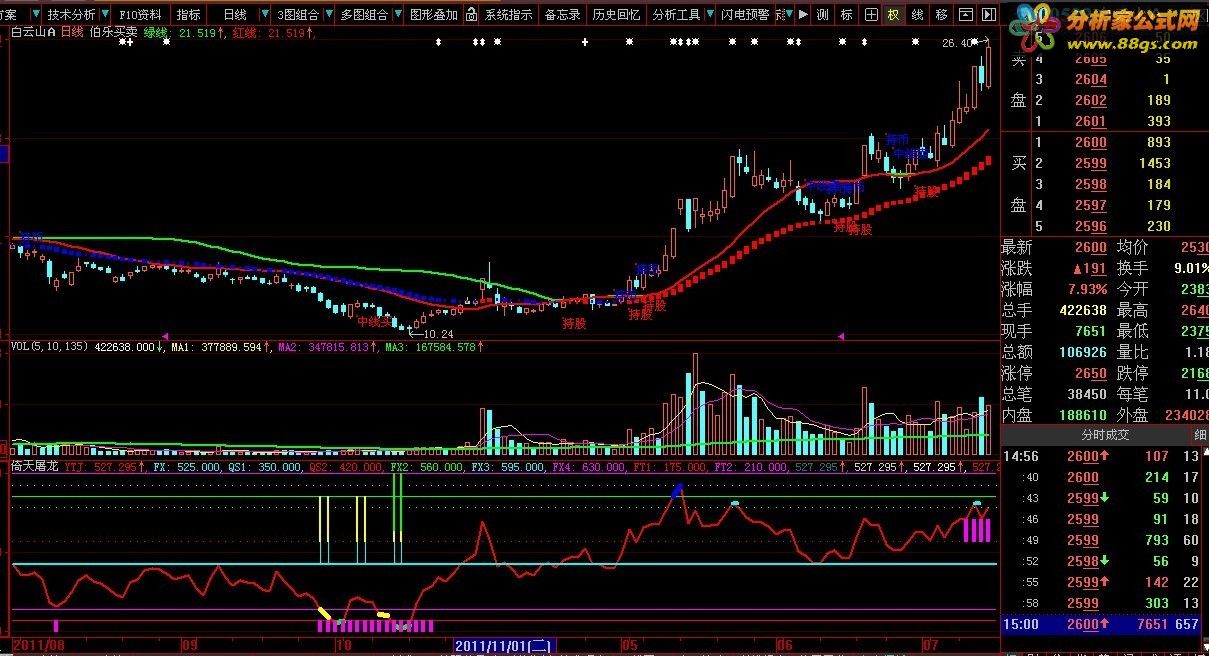Click the 涨跌 191 value row
The width and height of the screenshot is (1209, 656).
(1054, 268)
